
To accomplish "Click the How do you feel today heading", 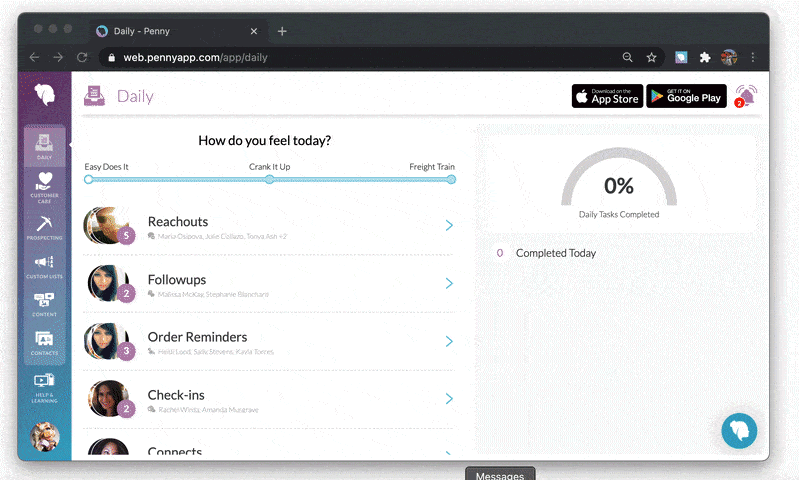I will pos(264,141).
